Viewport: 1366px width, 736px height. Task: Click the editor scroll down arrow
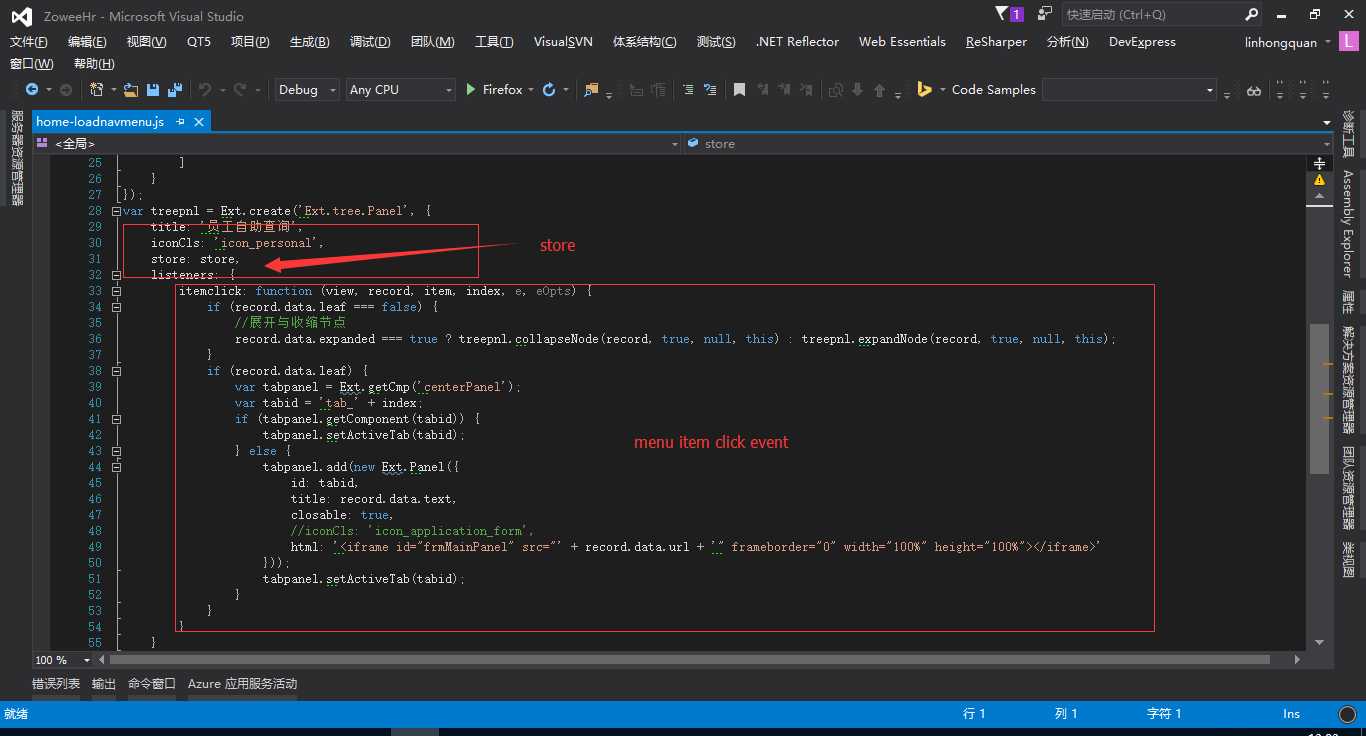tap(1319, 642)
